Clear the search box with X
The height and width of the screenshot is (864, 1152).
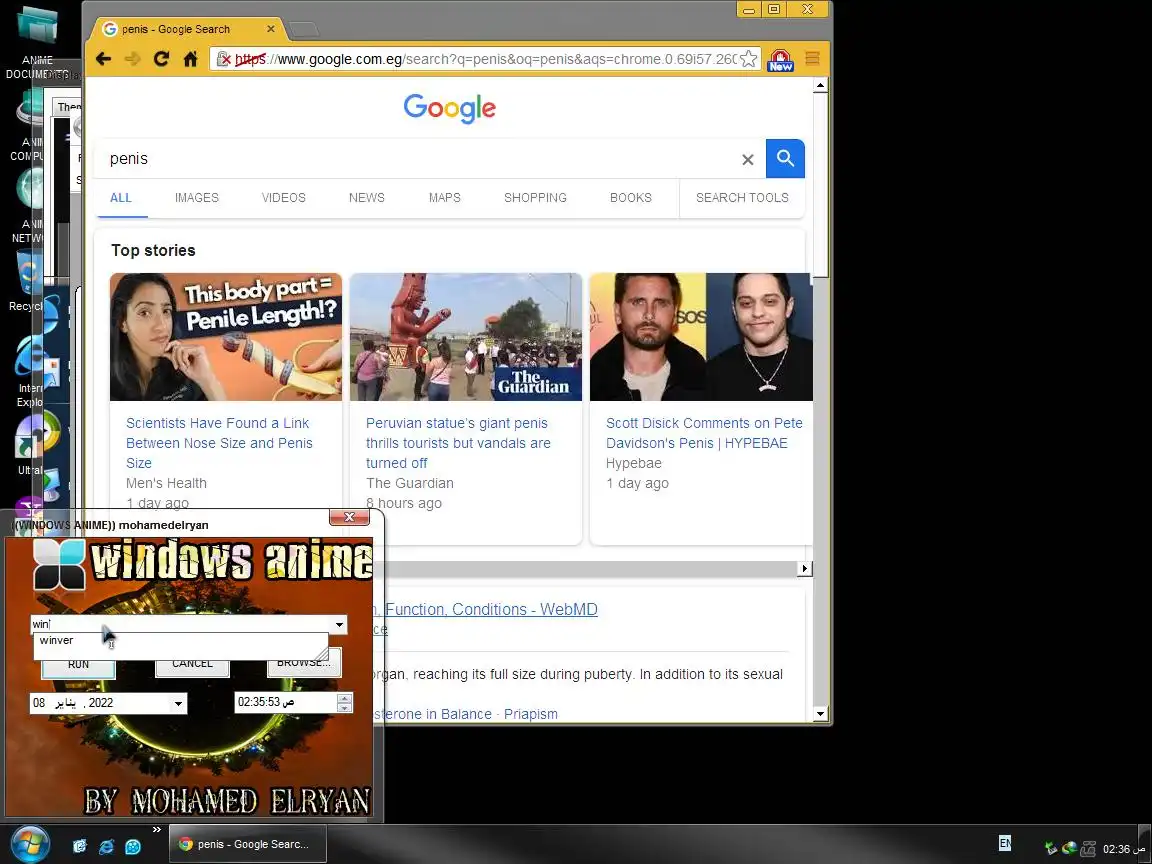pos(747,159)
